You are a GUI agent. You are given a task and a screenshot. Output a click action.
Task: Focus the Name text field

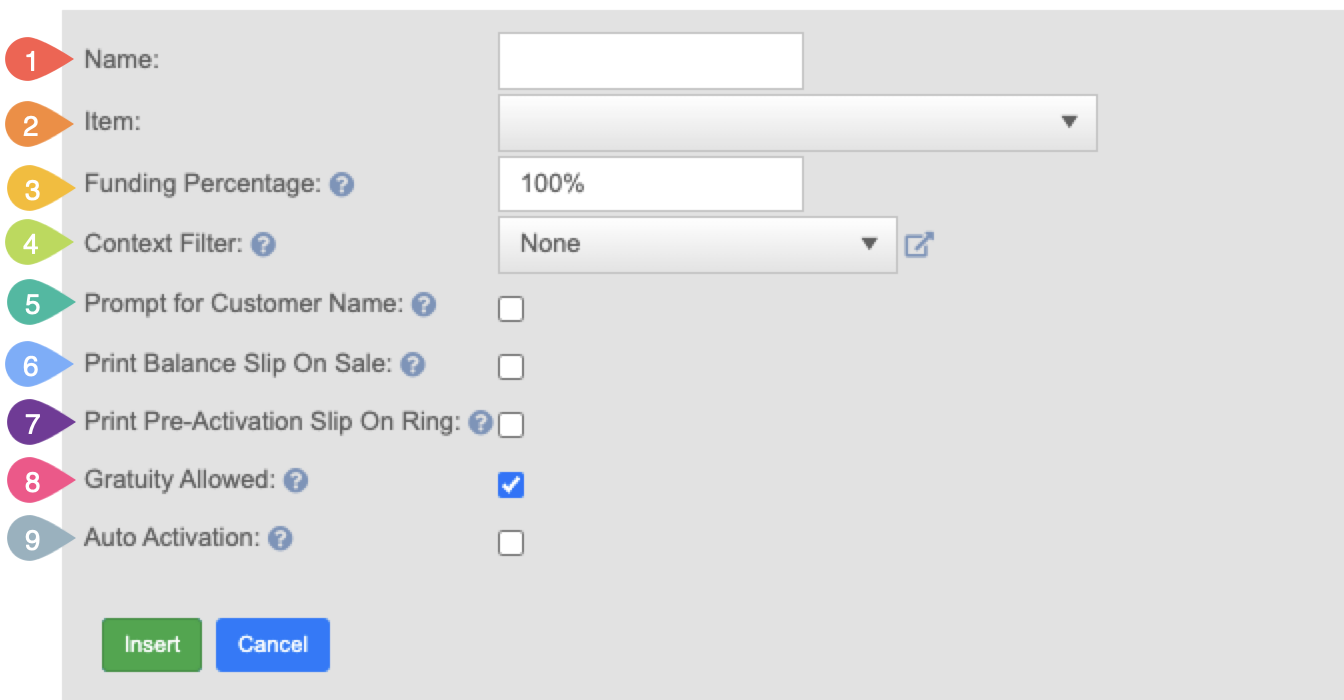coord(651,61)
